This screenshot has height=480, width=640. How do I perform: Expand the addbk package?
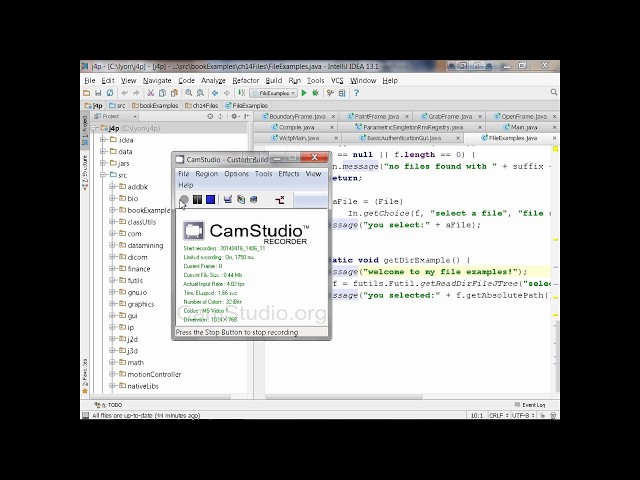click(112, 187)
